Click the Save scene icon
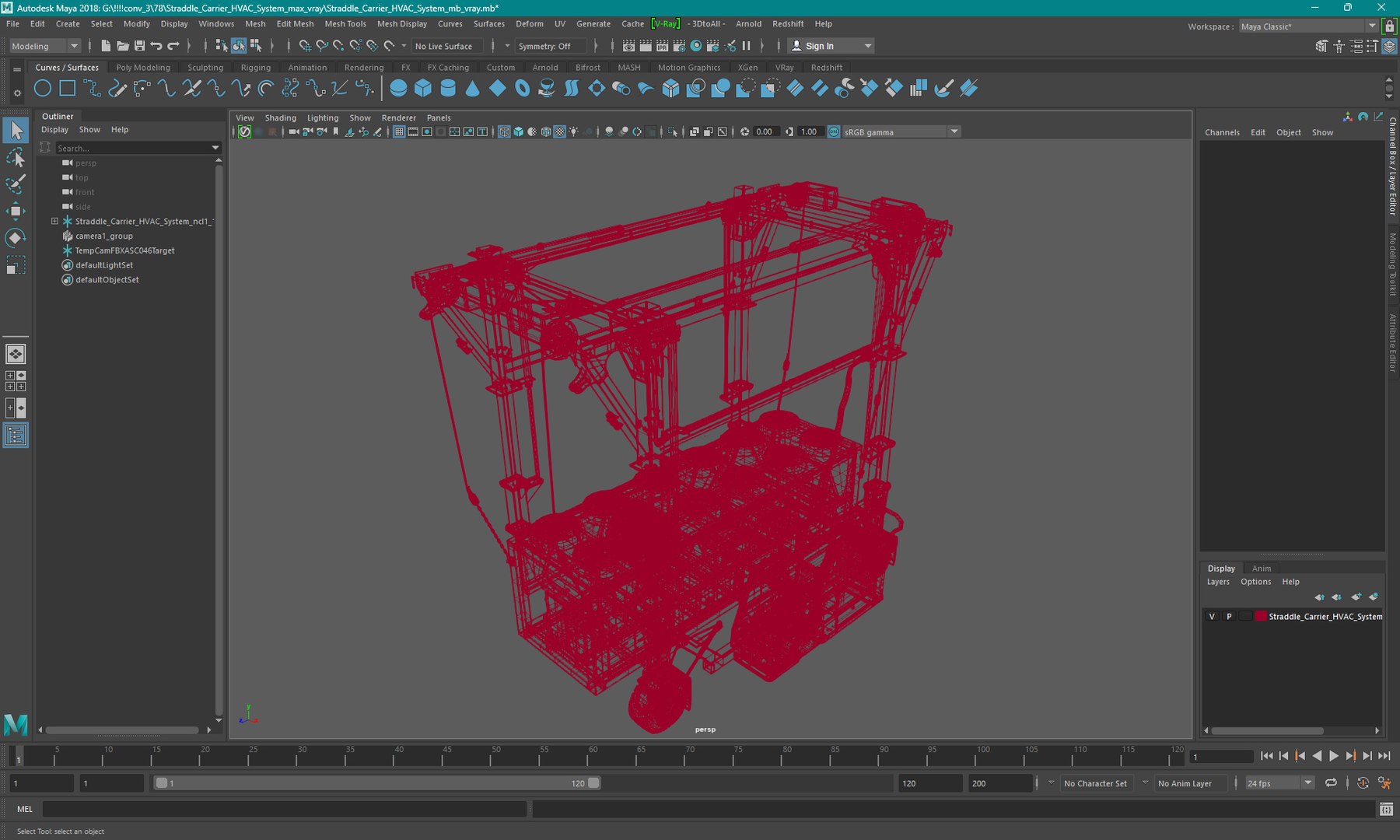 pyautogui.click(x=139, y=46)
